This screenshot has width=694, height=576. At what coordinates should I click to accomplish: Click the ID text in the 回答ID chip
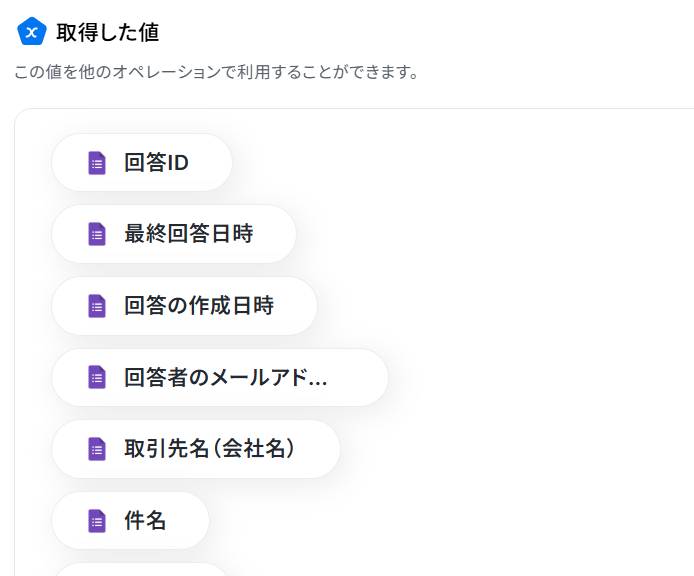tap(177, 163)
